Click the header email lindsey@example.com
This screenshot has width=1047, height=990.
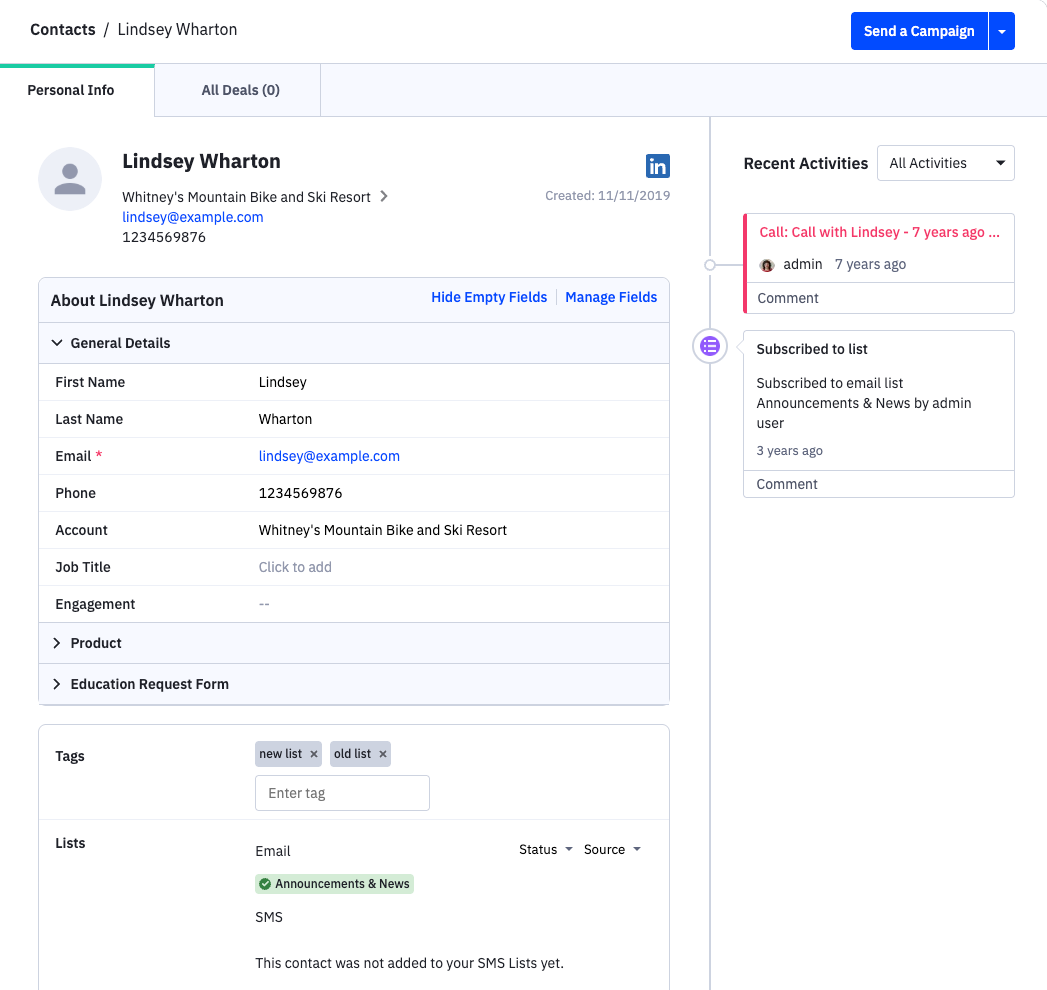point(192,217)
